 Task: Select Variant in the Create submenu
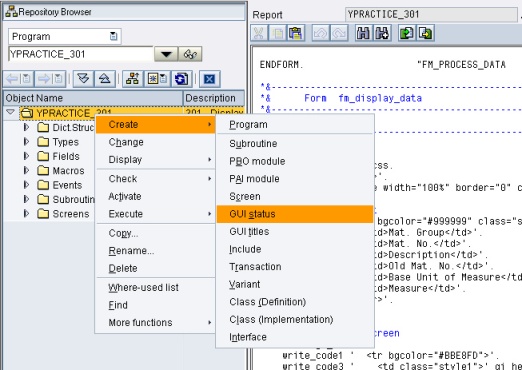tap(295, 284)
